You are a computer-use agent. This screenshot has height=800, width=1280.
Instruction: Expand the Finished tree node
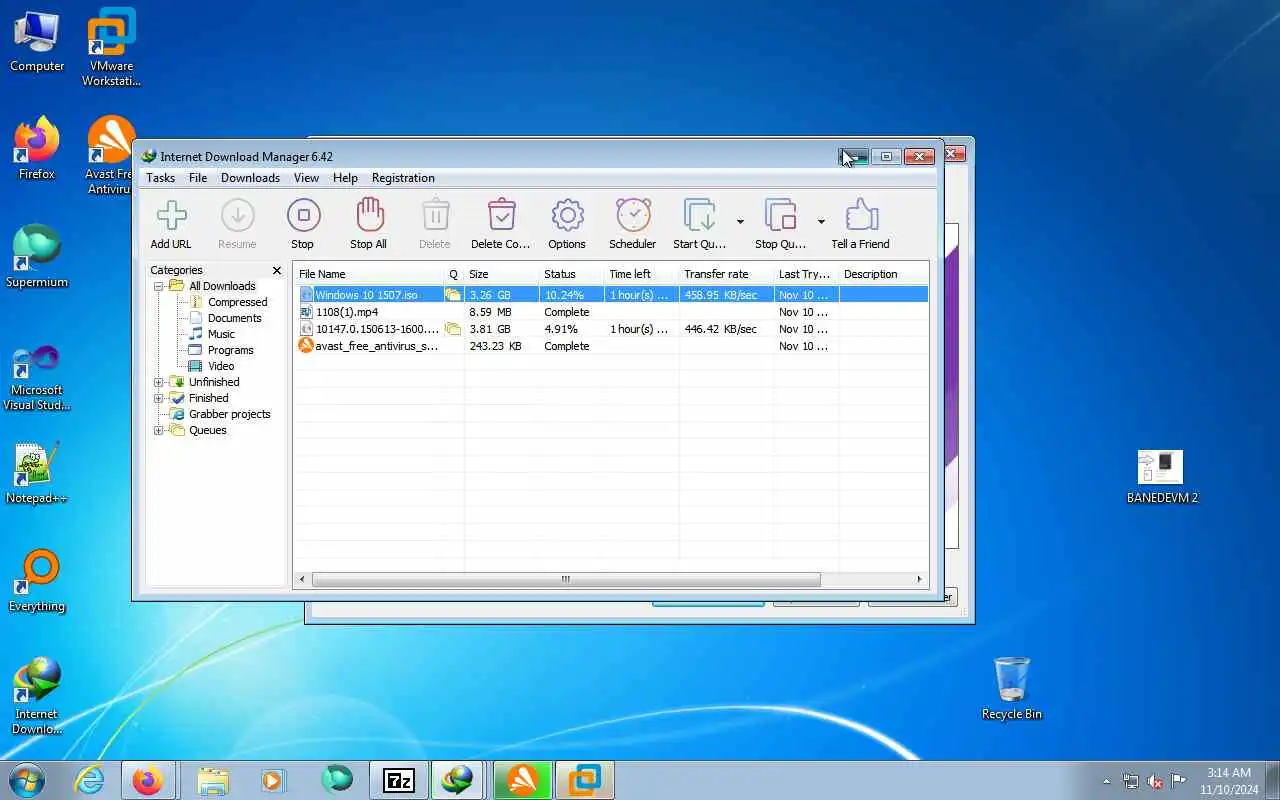click(158, 398)
